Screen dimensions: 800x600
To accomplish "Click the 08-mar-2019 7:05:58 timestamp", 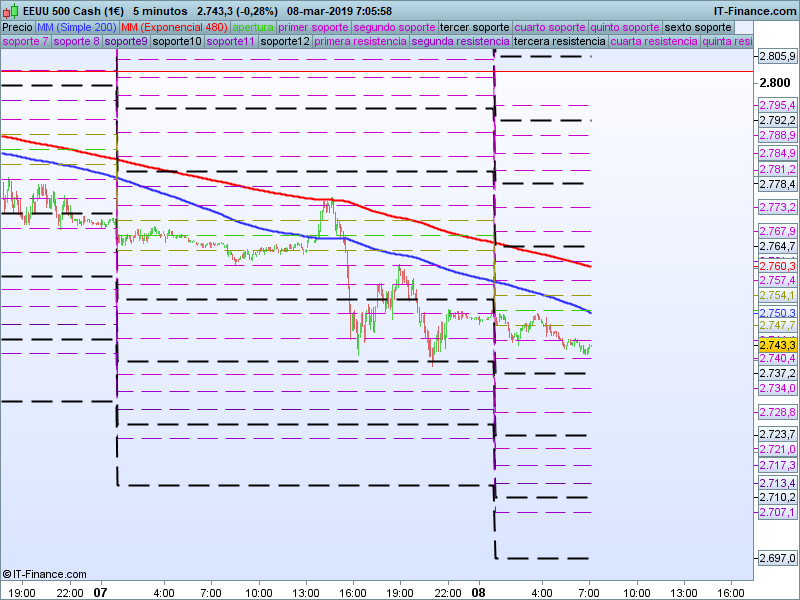I will 339,11.
